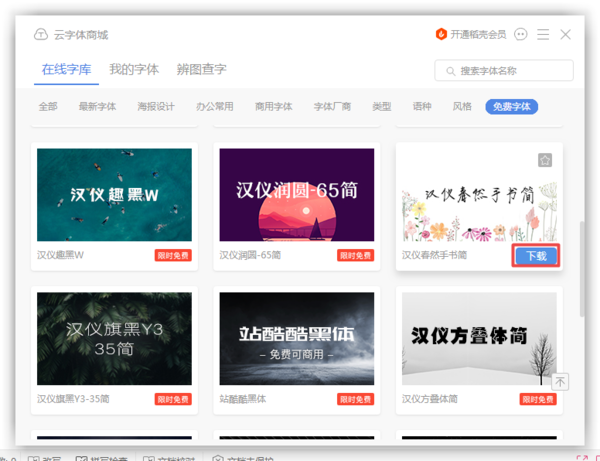The height and width of the screenshot is (461, 600).
Task: Filter fonts by 海报设计 category
Action: click(x=155, y=106)
